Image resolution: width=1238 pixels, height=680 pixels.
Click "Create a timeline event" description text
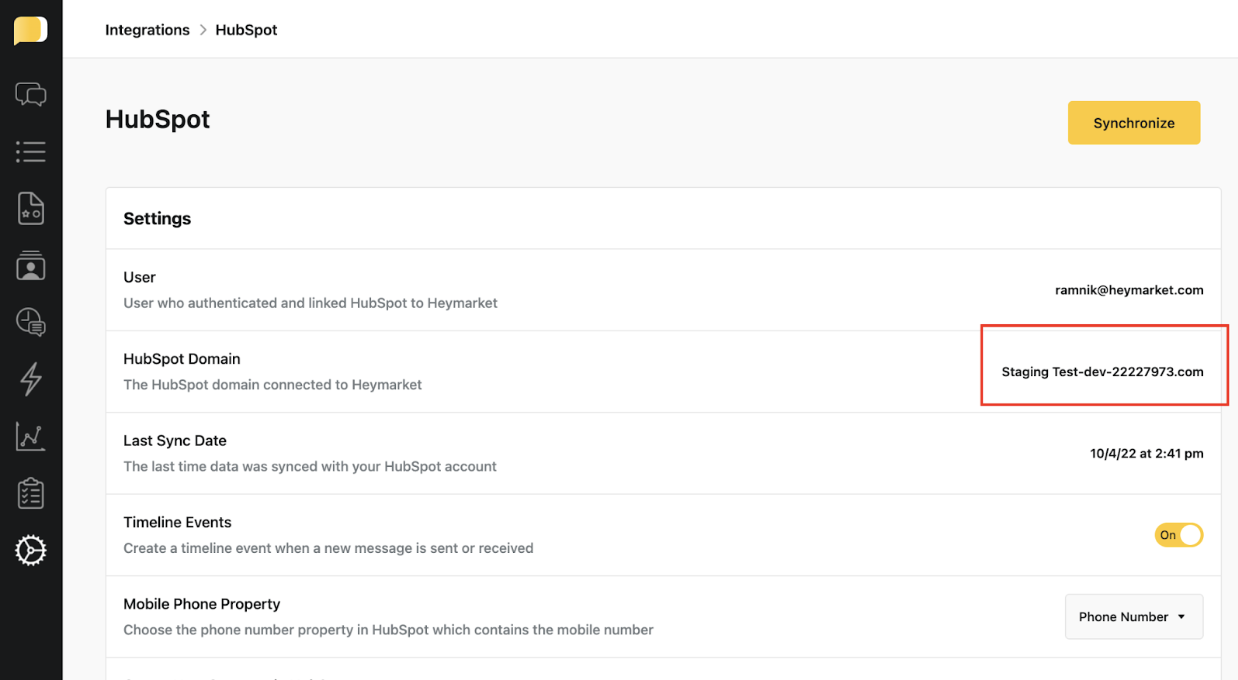click(328, 548)
